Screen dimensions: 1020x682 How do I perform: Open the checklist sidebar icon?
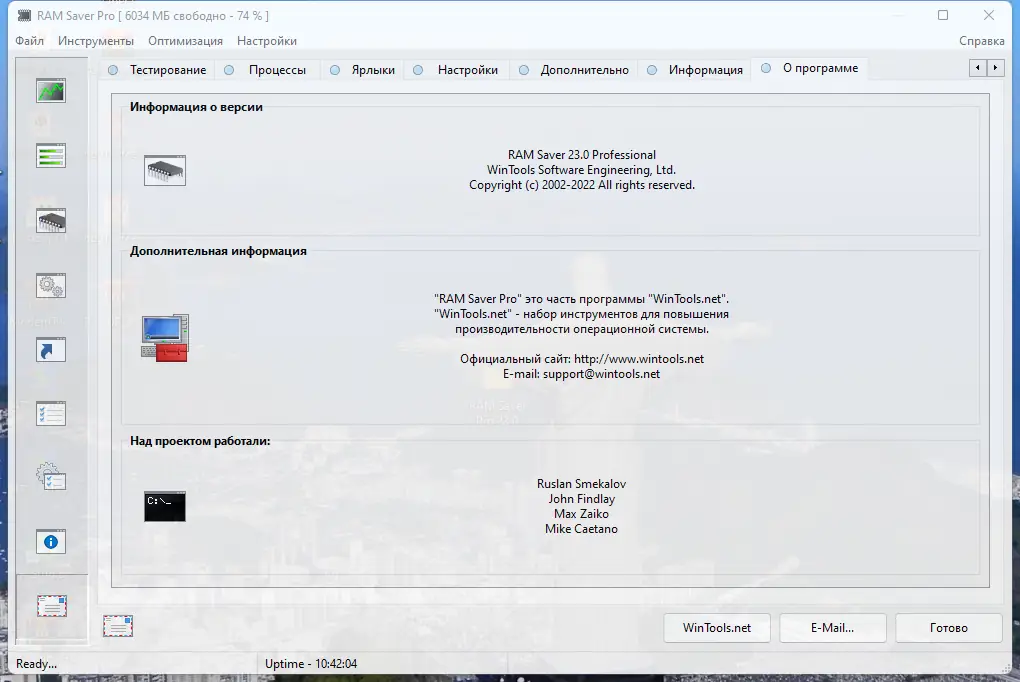pyautogui.click(x=51, y=414)
